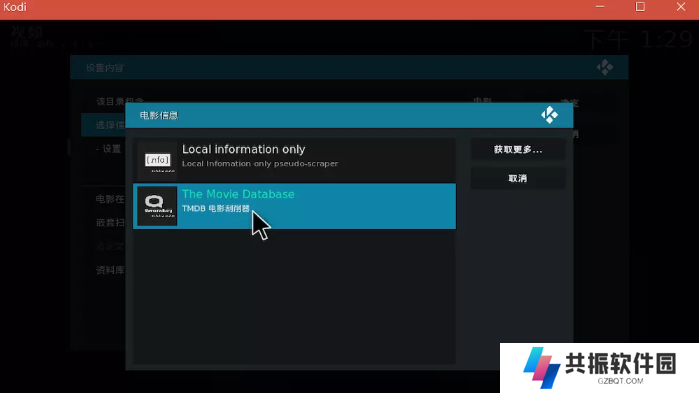Click the .nfo icon for Local information
This screenshot has height=393, width=700.
(x=157, y=161)
